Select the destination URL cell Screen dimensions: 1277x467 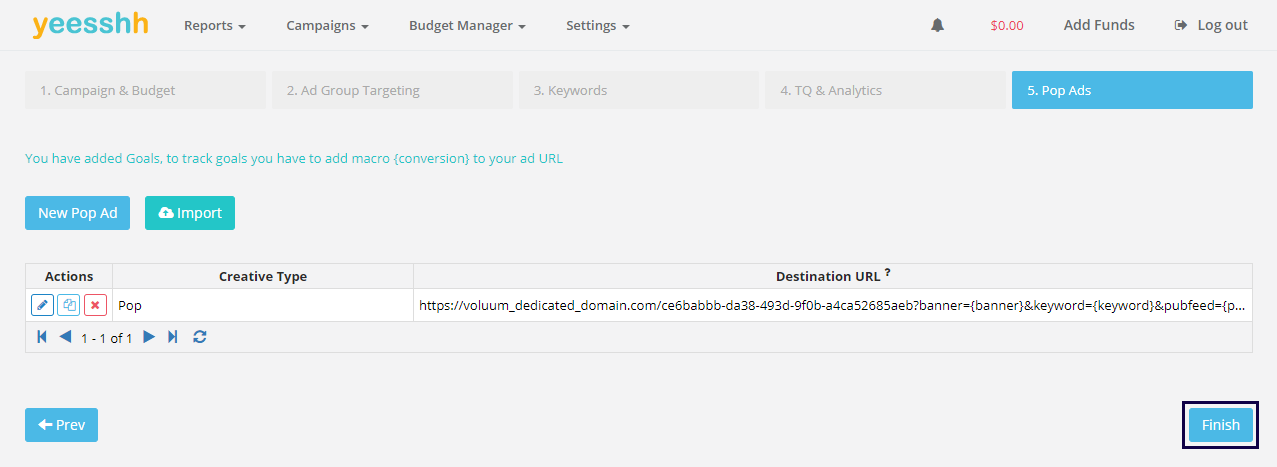point(832,305)
